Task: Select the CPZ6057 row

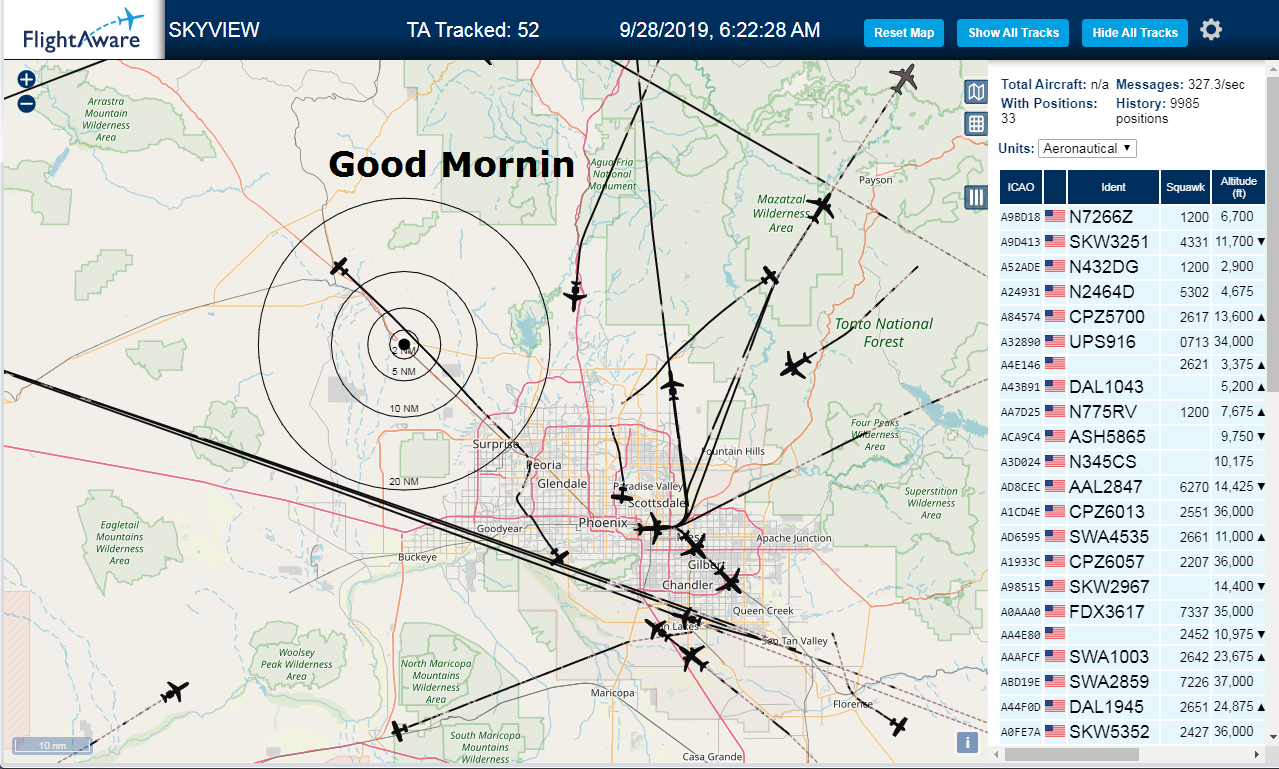Action: tap(1133, 562)
